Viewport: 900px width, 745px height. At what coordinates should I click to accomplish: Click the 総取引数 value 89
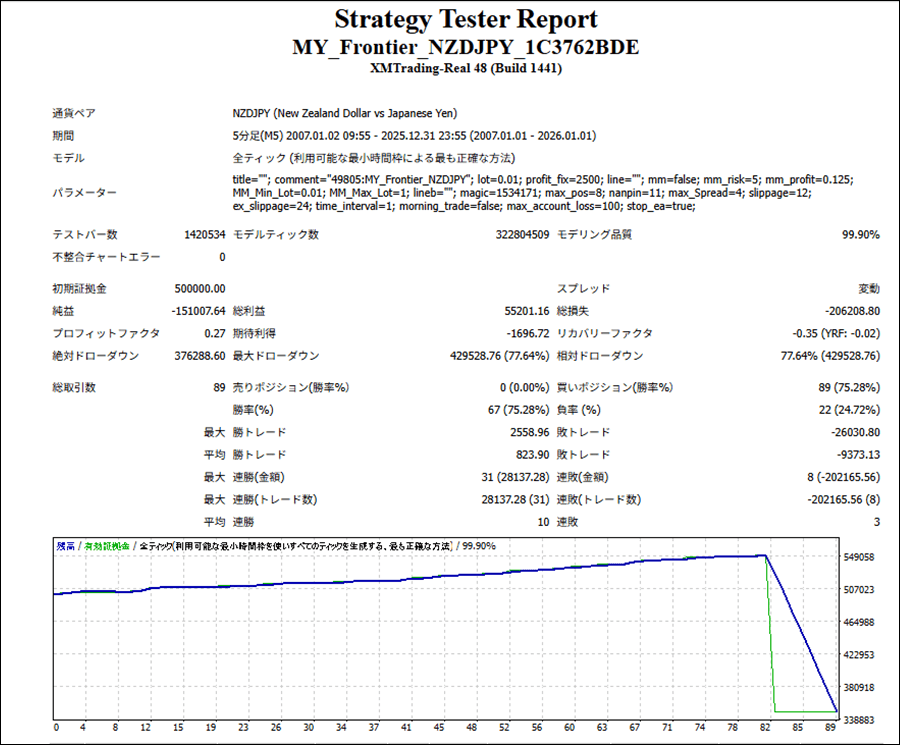pos(219,387)
